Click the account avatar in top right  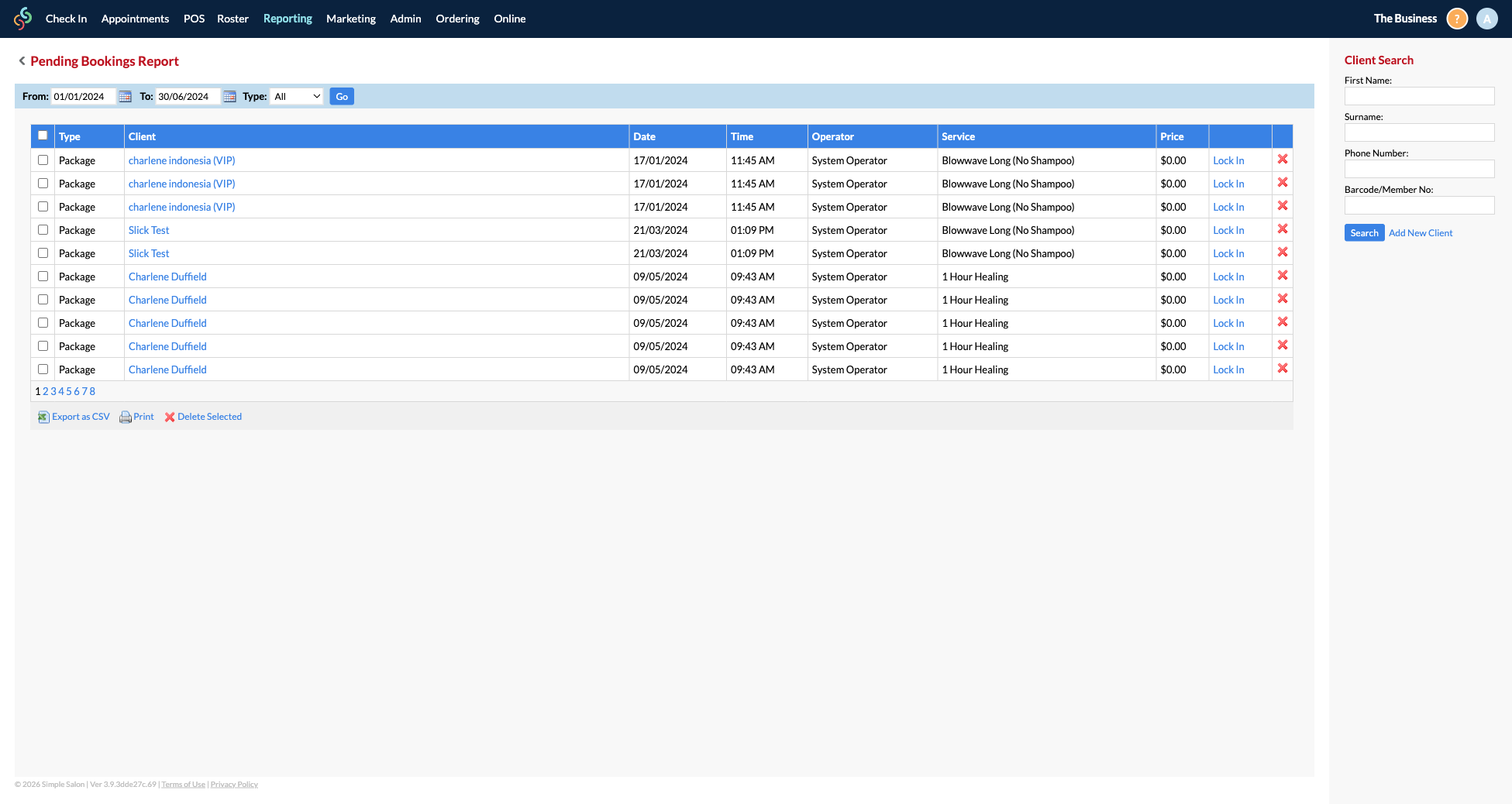[1486, 18]
